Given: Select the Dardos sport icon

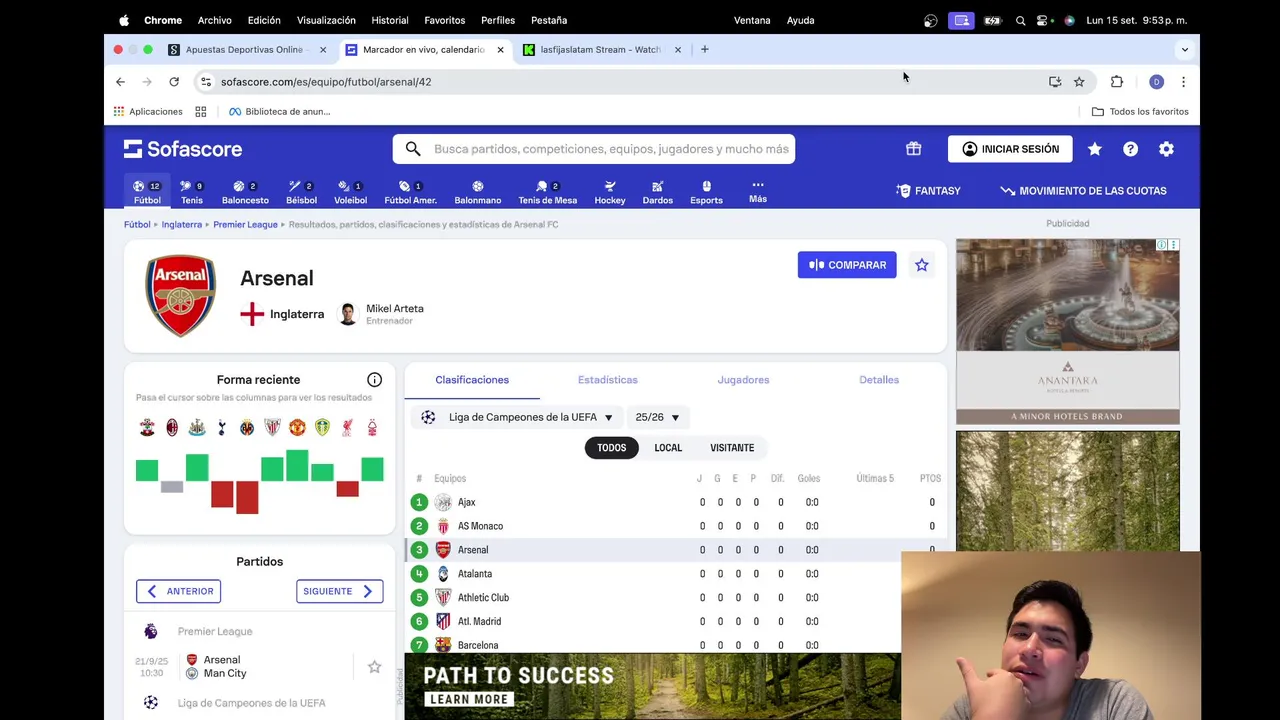Looking at the screenshot, I should (657, 192).
